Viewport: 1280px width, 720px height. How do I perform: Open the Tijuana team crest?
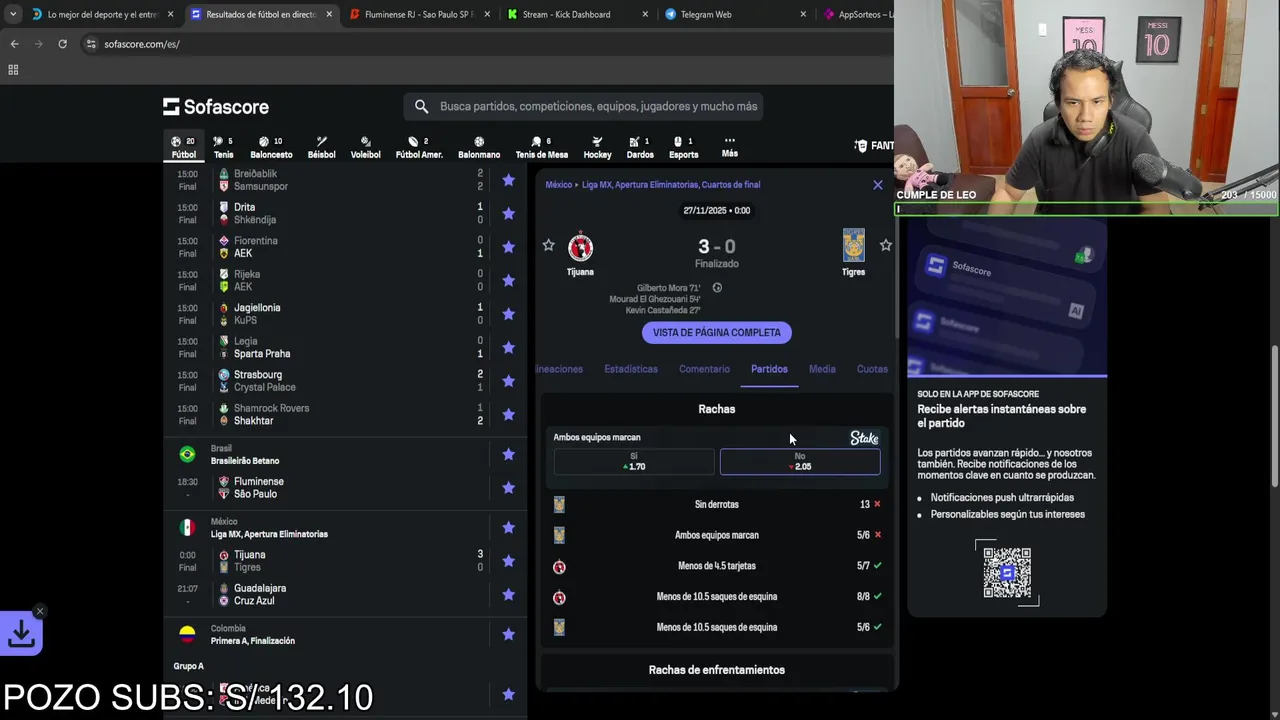click(x=580, y=246)
